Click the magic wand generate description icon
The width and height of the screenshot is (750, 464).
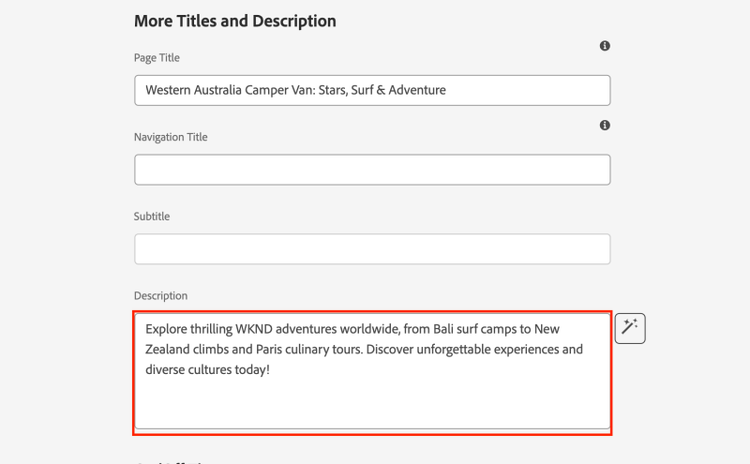point(630,328)
